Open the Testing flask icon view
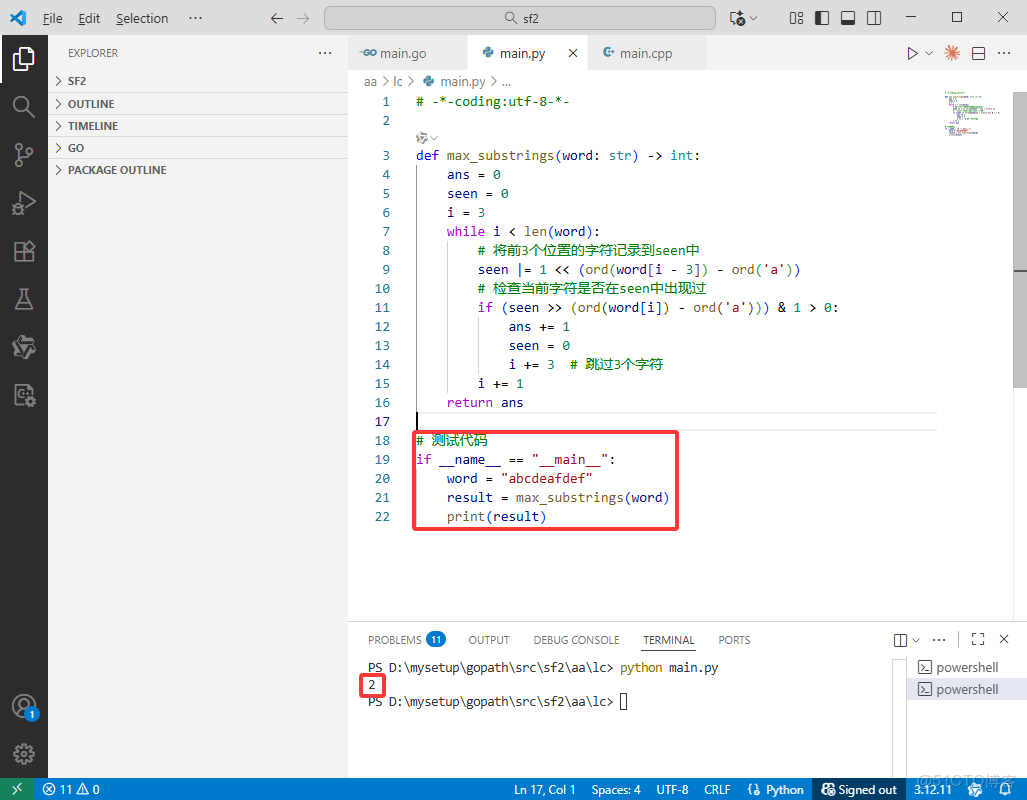Screen dimensions: 1027x800 24,299
